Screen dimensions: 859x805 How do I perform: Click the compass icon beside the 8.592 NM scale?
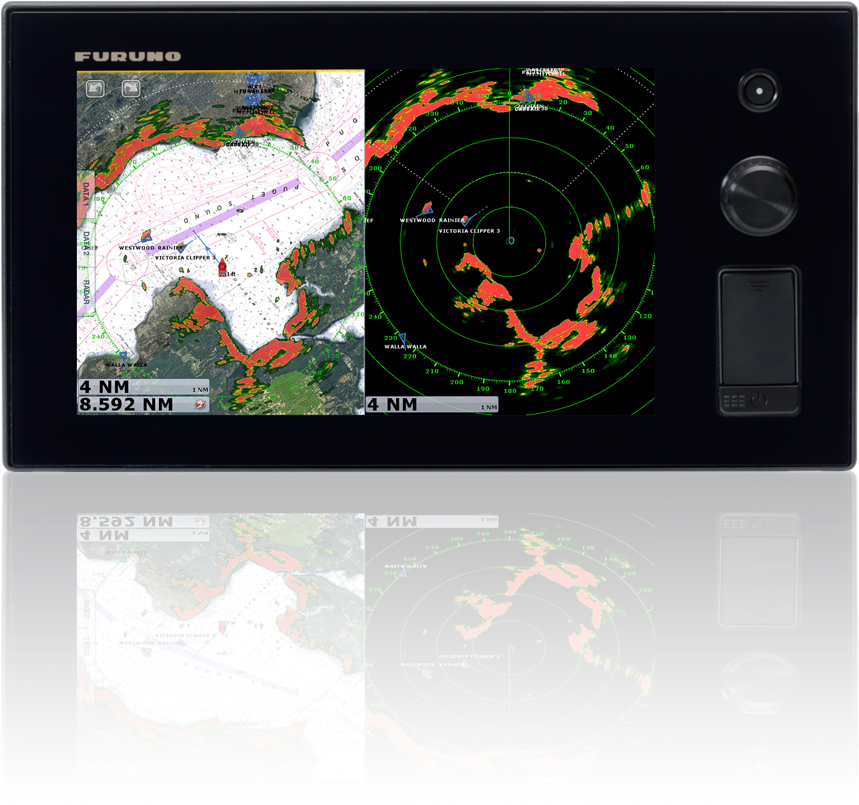pyautogui.click(x=199, y=404)
